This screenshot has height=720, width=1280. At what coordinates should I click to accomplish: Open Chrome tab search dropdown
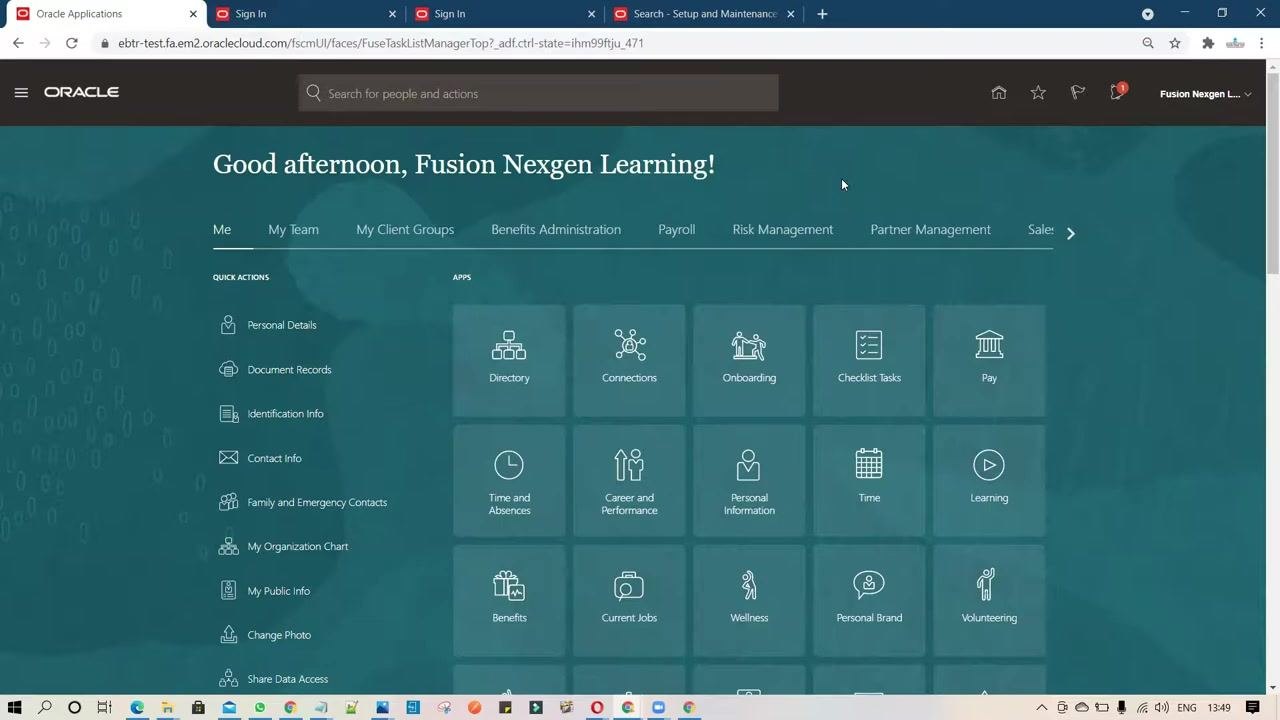(x=1148, y=14)
